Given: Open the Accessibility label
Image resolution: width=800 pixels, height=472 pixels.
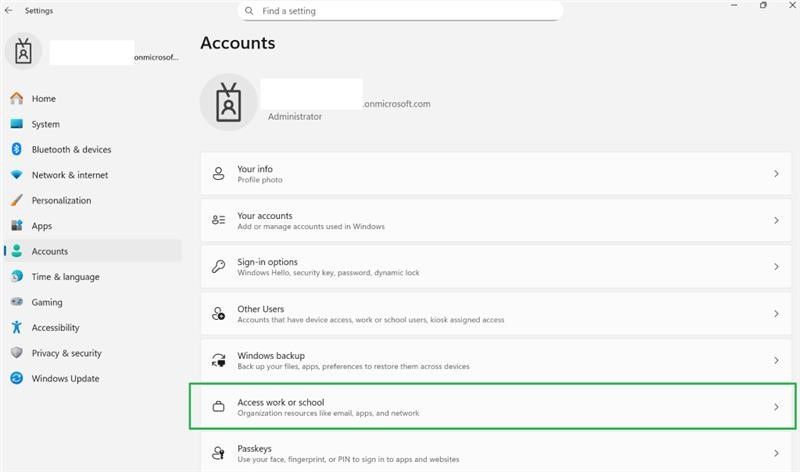Looking at the screenshot, I should (x=55, y=328).
